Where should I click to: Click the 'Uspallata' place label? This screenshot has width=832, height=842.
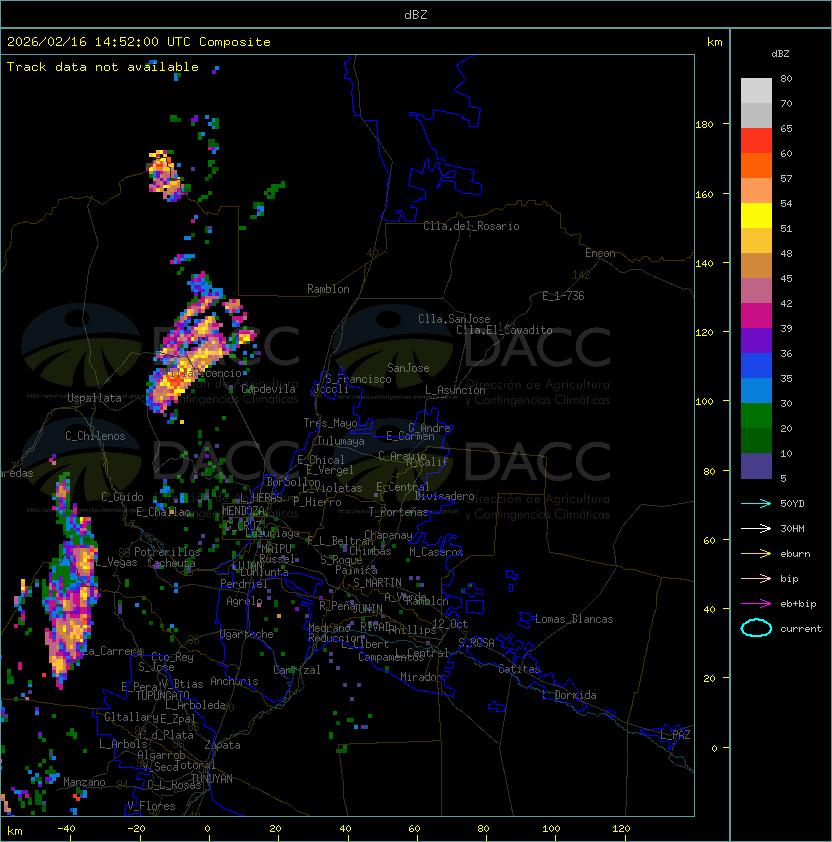point(94,398)
